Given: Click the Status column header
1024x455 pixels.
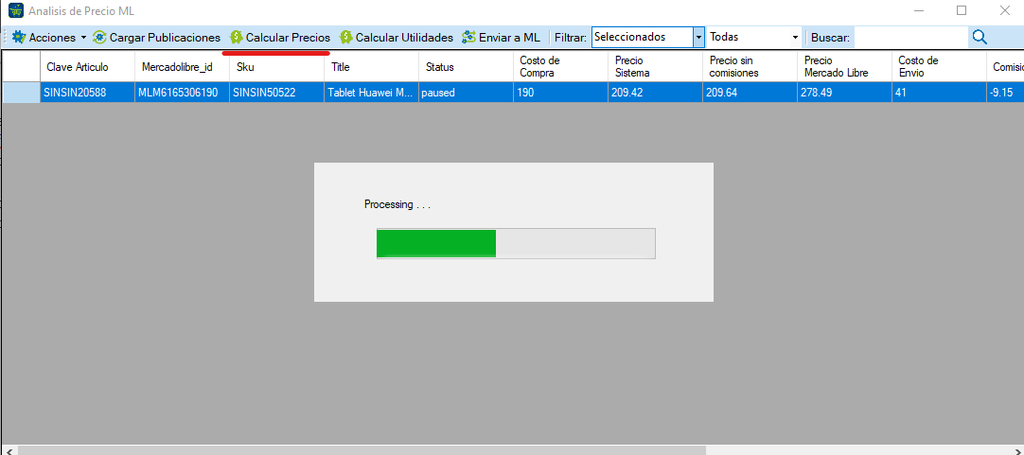Looking at the screenshot, I should (466, 67).
